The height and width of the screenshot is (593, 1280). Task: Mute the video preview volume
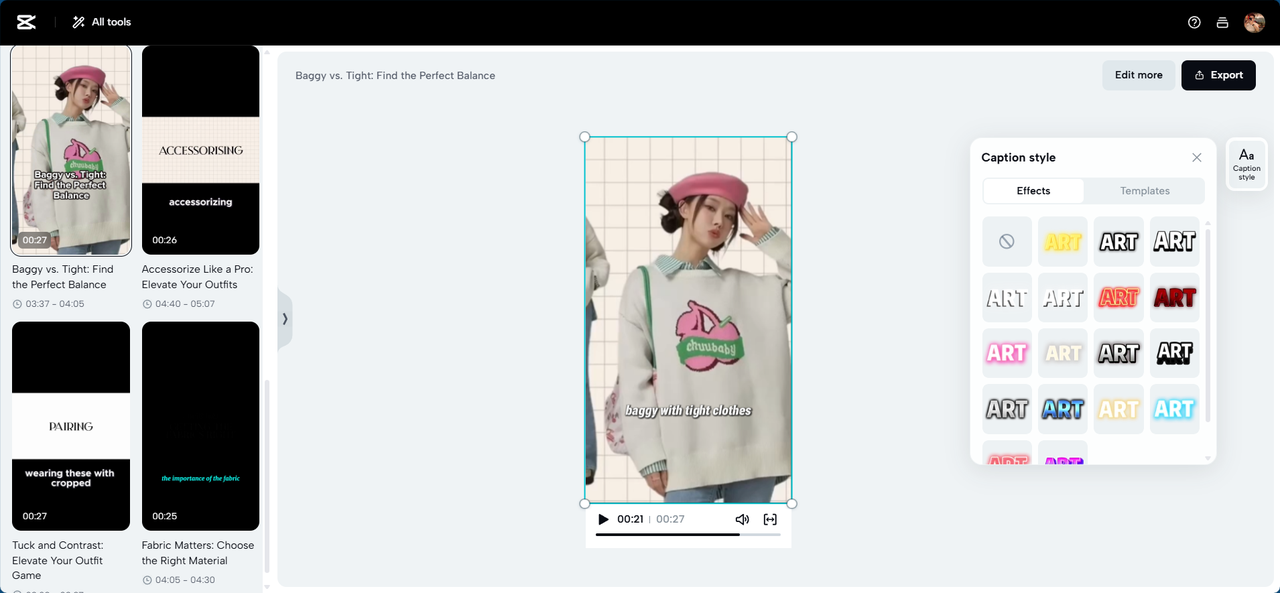(742, 519)
